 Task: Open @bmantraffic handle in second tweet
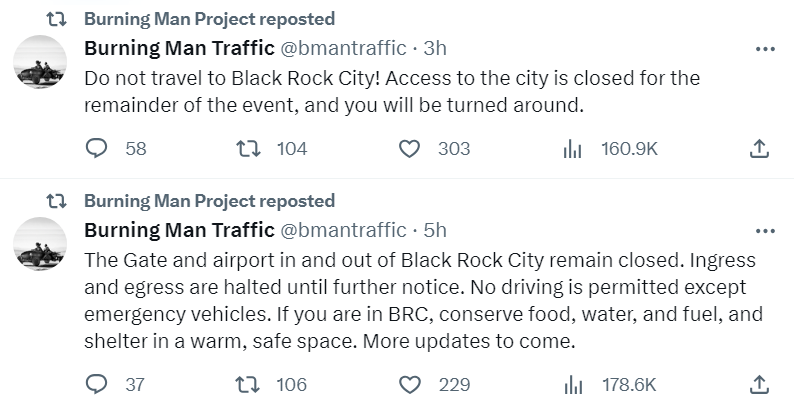click(x=343, y=230)
